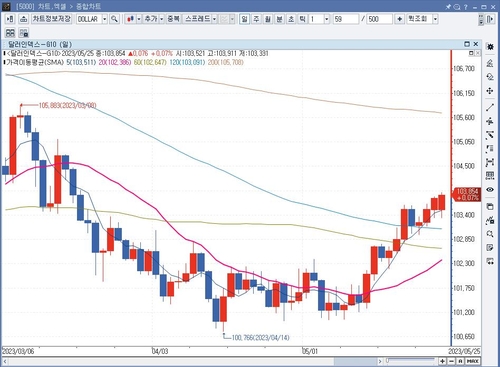Click the zoom slider at bottom

point(411,361)
